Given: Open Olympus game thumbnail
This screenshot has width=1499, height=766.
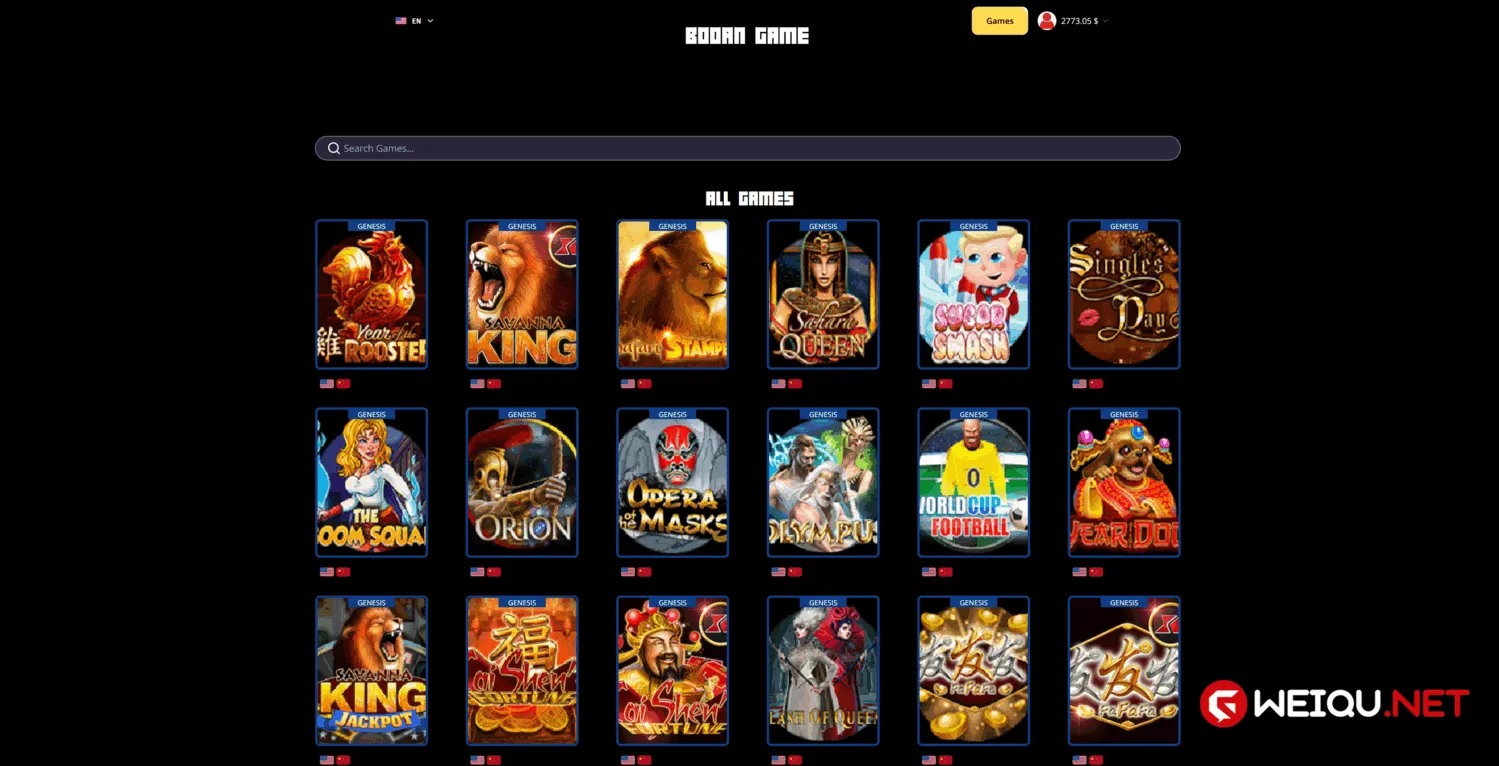Looking at the screenshot, I should [x=823, y=483].
